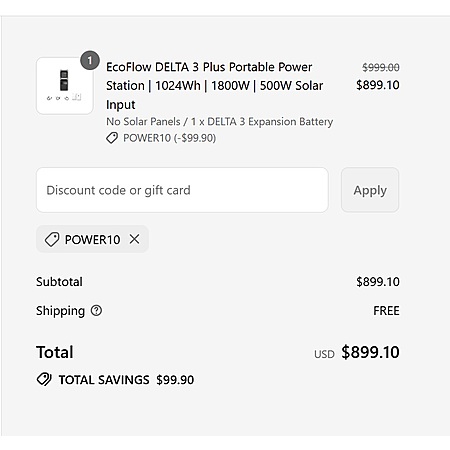Remove the POWER10 discount code

(x=134, y=239)
